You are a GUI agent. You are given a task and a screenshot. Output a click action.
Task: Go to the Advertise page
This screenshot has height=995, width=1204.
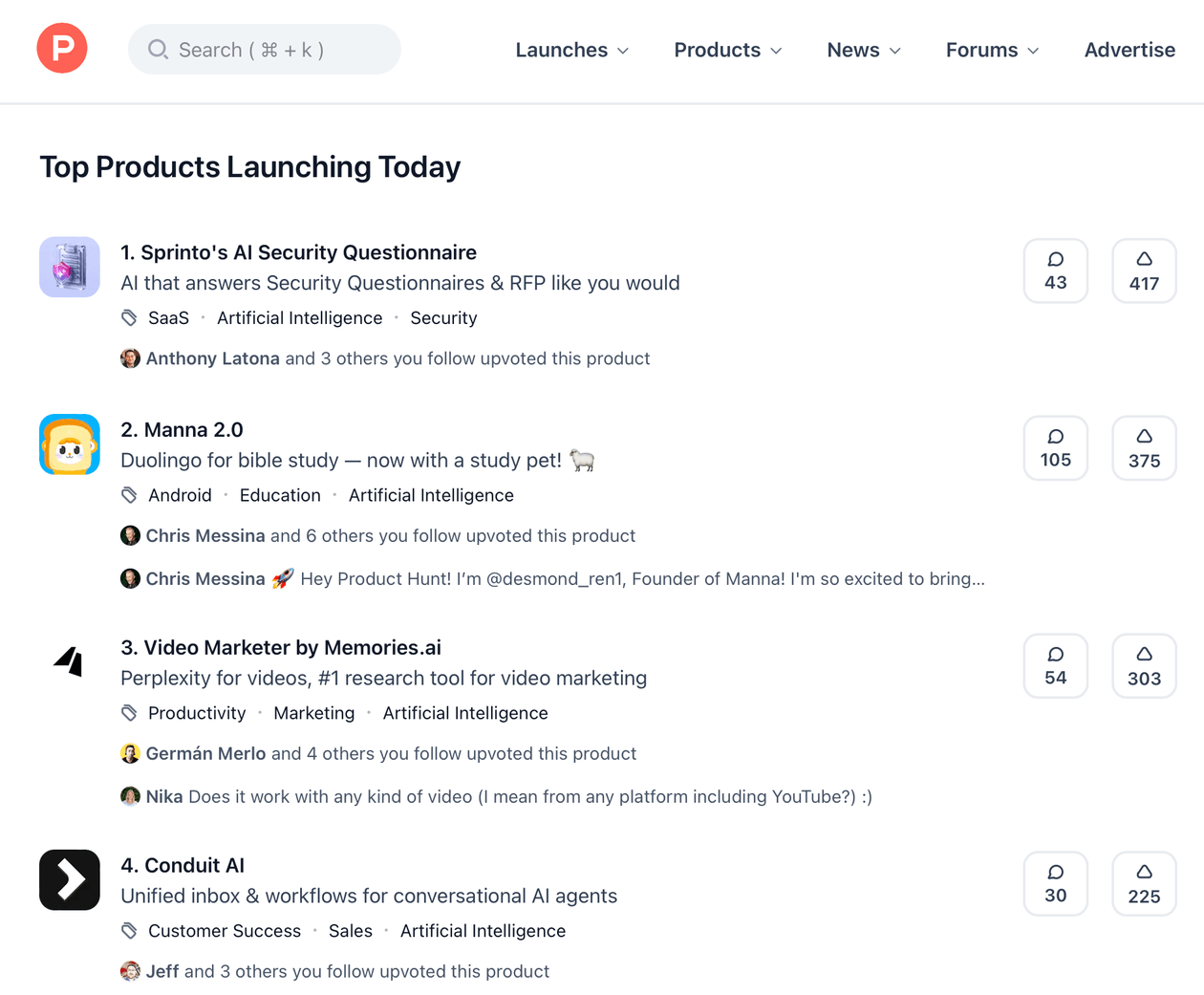click(1129, 50)
